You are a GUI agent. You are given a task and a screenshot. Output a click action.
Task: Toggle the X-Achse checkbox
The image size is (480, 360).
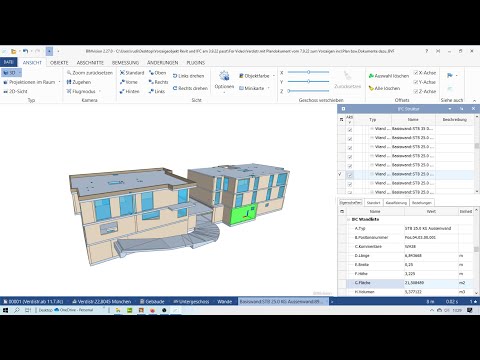point(416,73)
